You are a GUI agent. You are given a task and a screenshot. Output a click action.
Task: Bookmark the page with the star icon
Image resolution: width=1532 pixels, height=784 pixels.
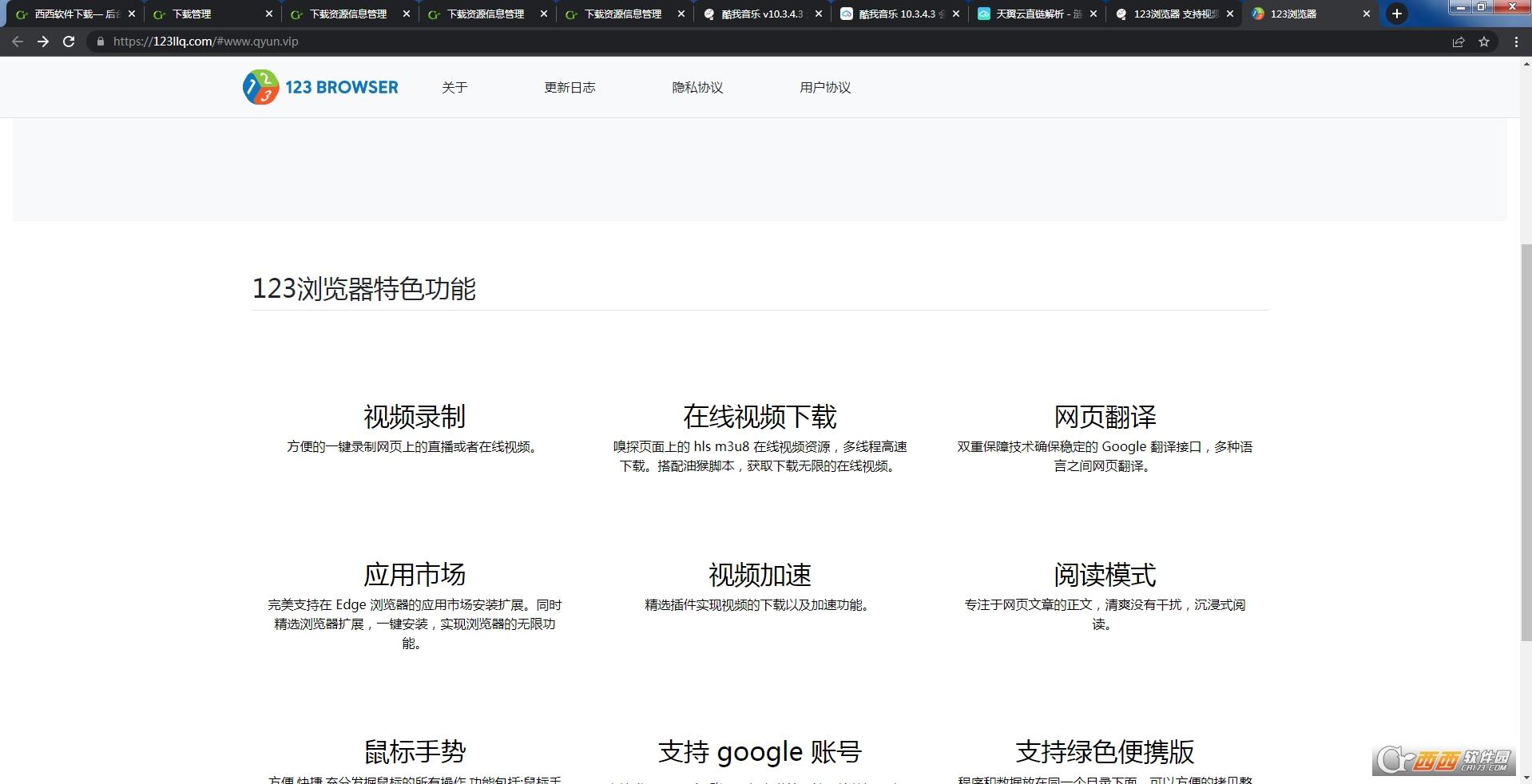point(1484,42)
